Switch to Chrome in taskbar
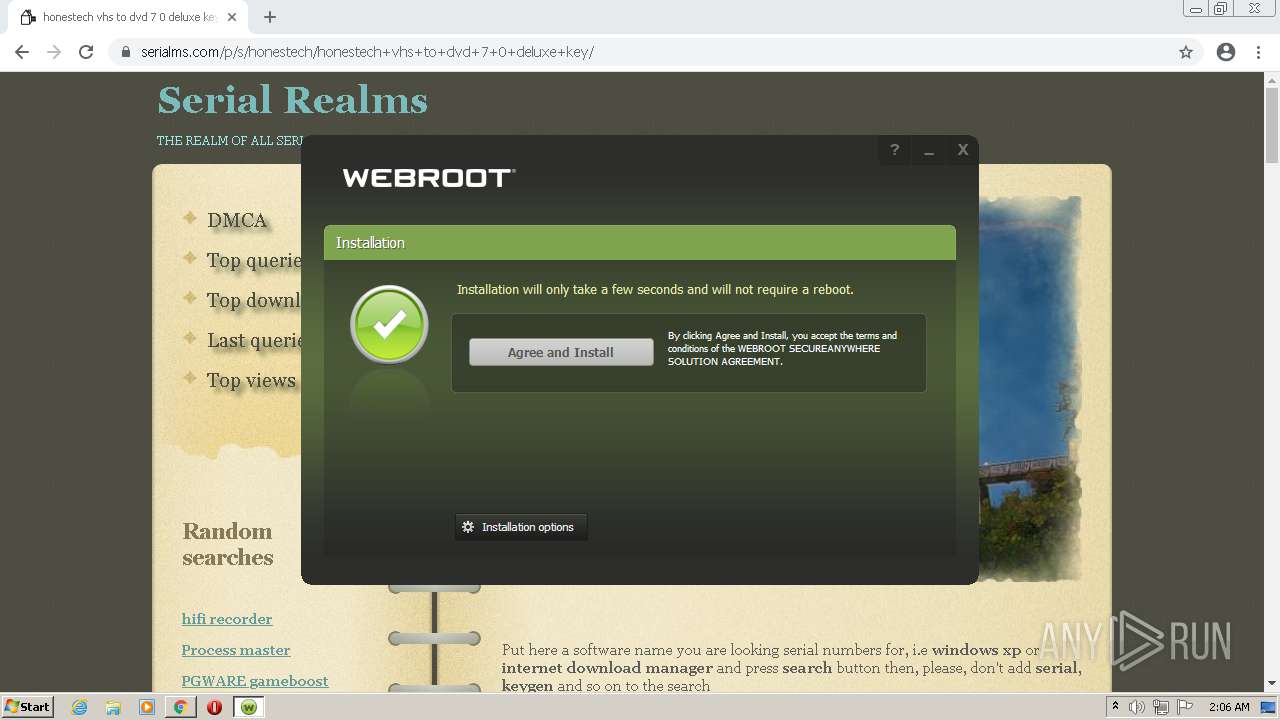 click(180, 707)
